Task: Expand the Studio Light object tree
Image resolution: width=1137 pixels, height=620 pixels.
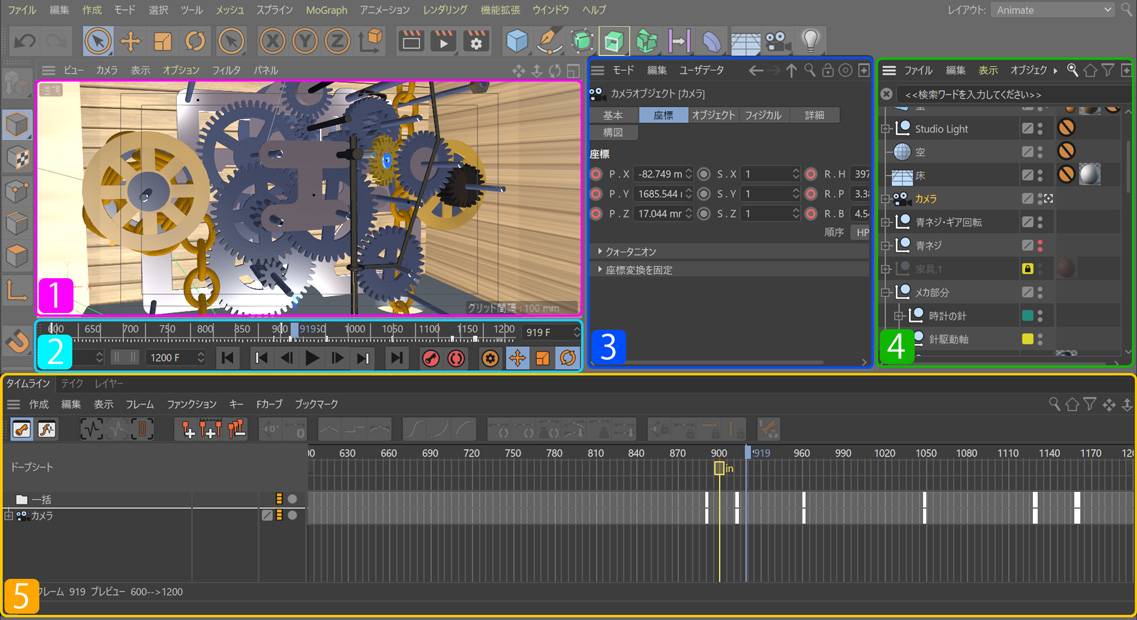Action: click(x=886, y=129)
